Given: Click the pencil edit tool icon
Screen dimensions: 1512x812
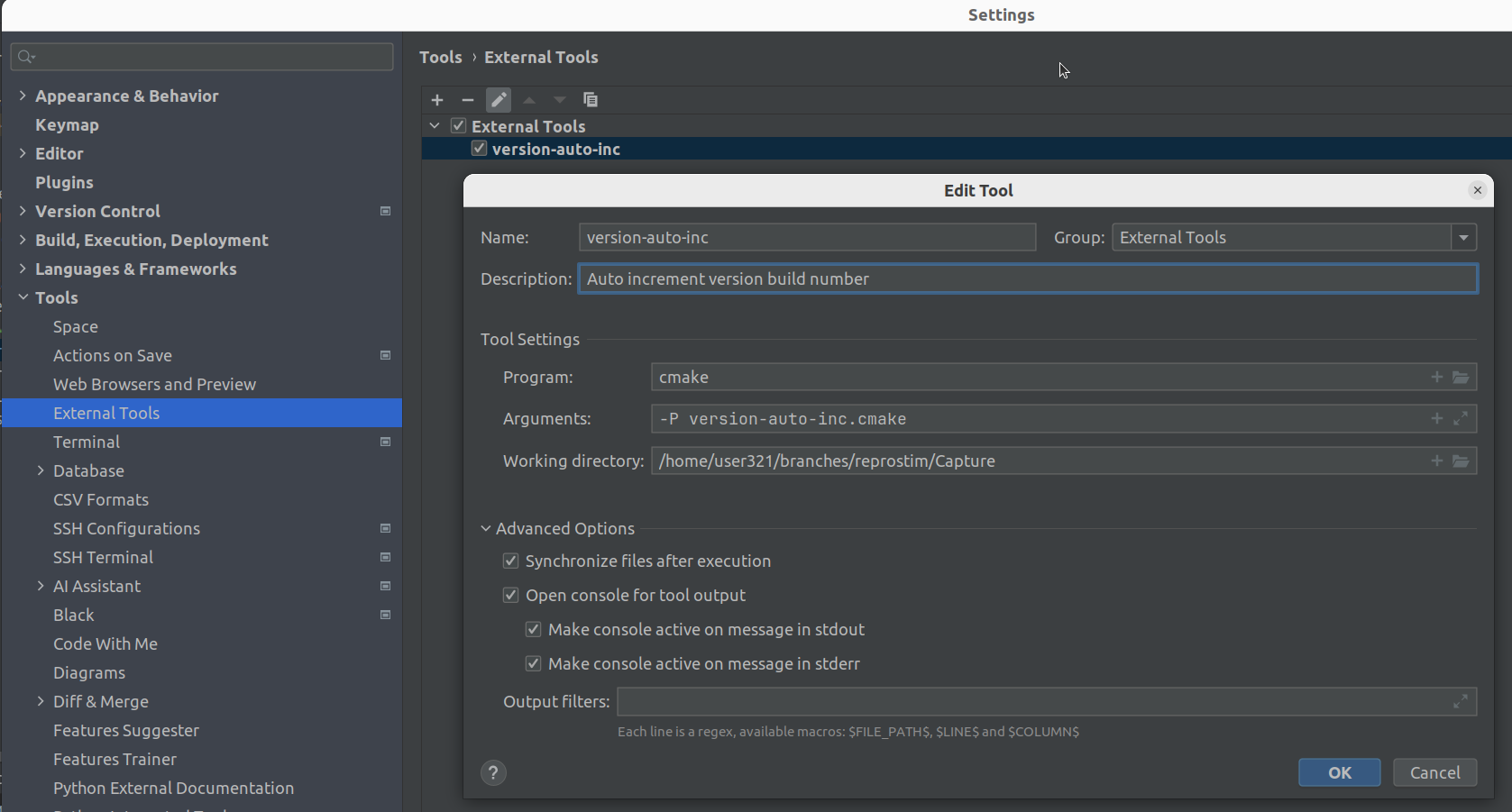Looking at the screenshot, I should pos(499,100).
